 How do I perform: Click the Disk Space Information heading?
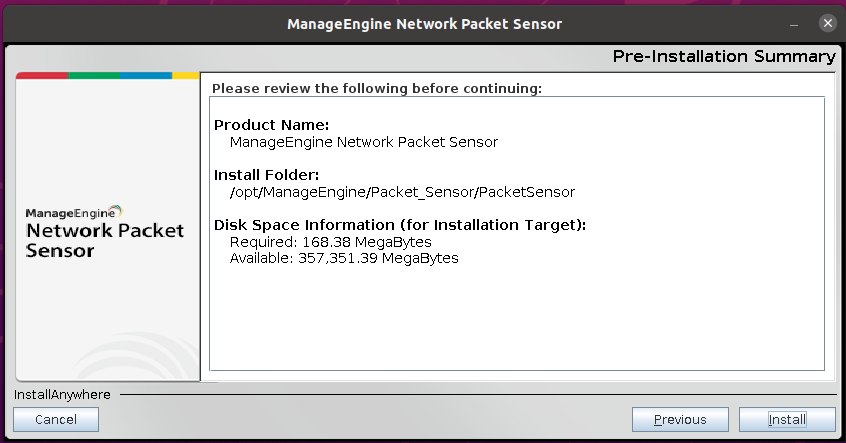click(399, 225)
